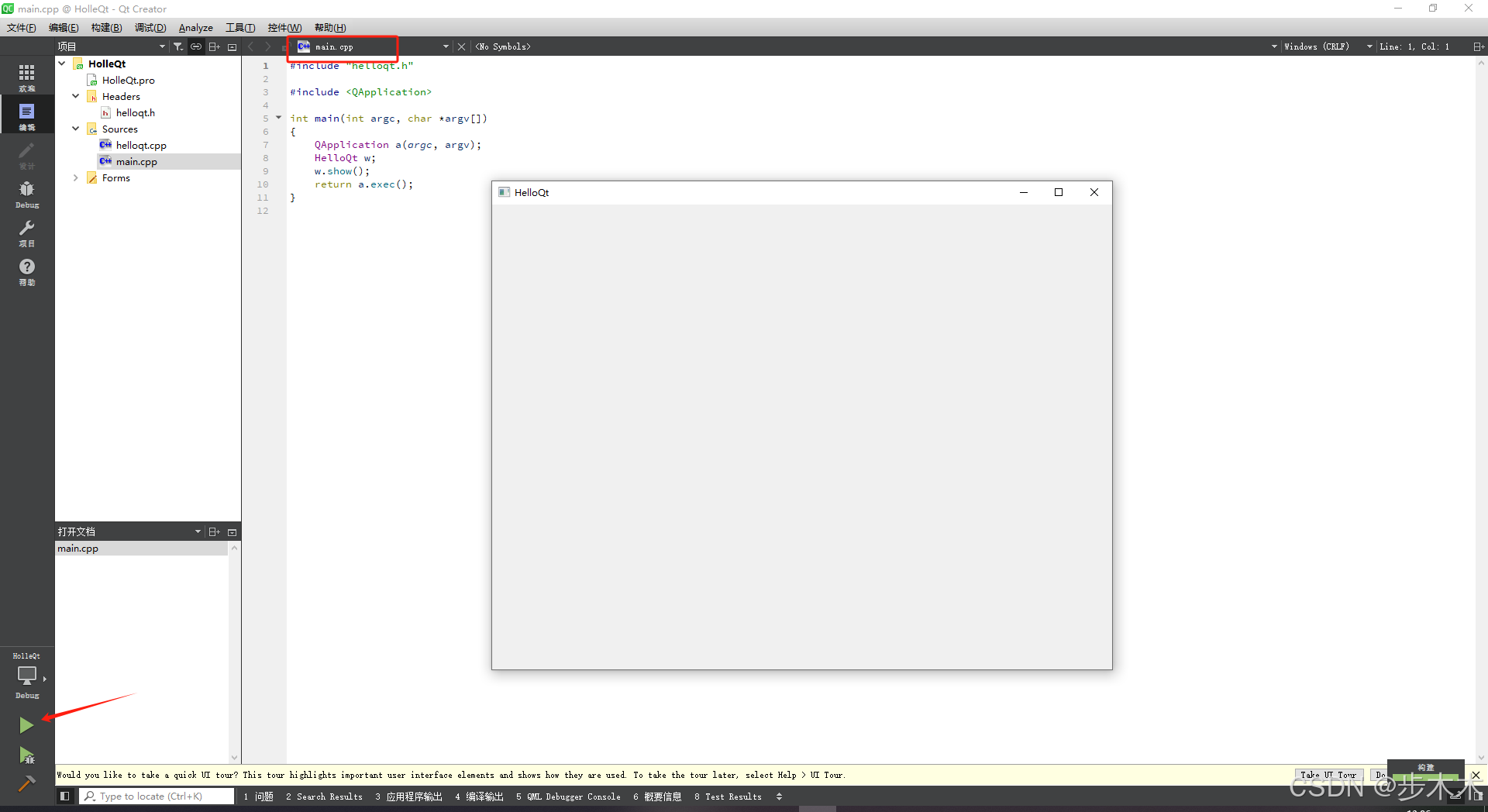Select helloqt.cpp in Sources
Image resolution: width=1488 pixels, height=812 pixels.
pyautogui.click(x=141, y=145)
